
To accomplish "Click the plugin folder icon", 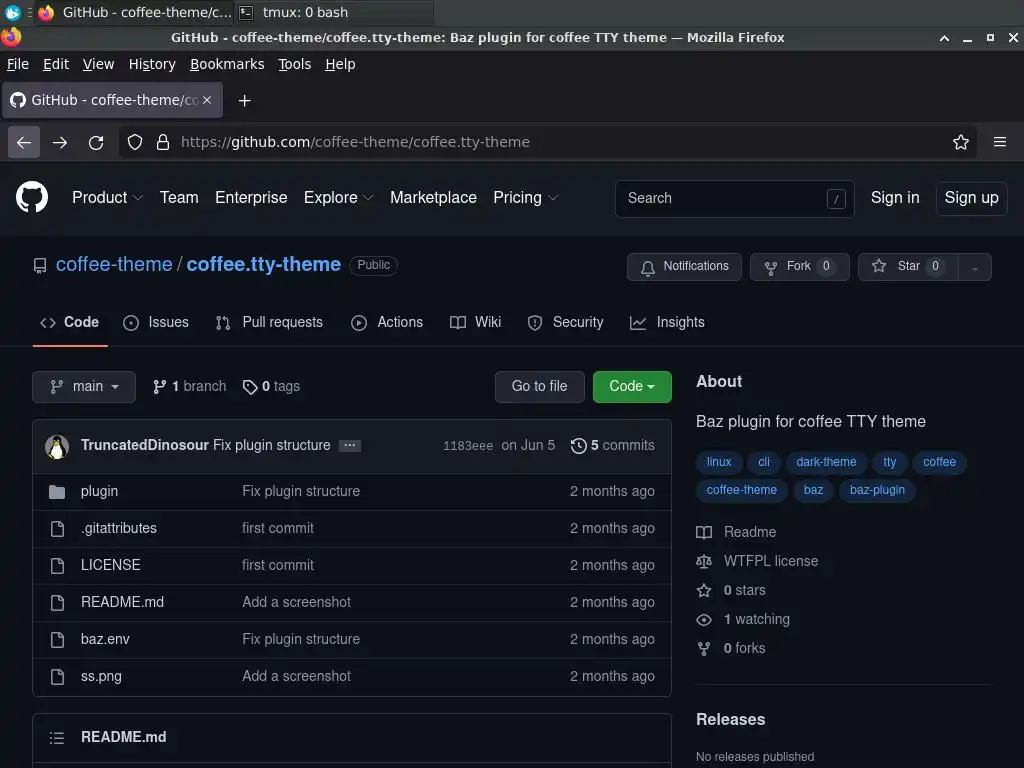I will click(57, 492).
